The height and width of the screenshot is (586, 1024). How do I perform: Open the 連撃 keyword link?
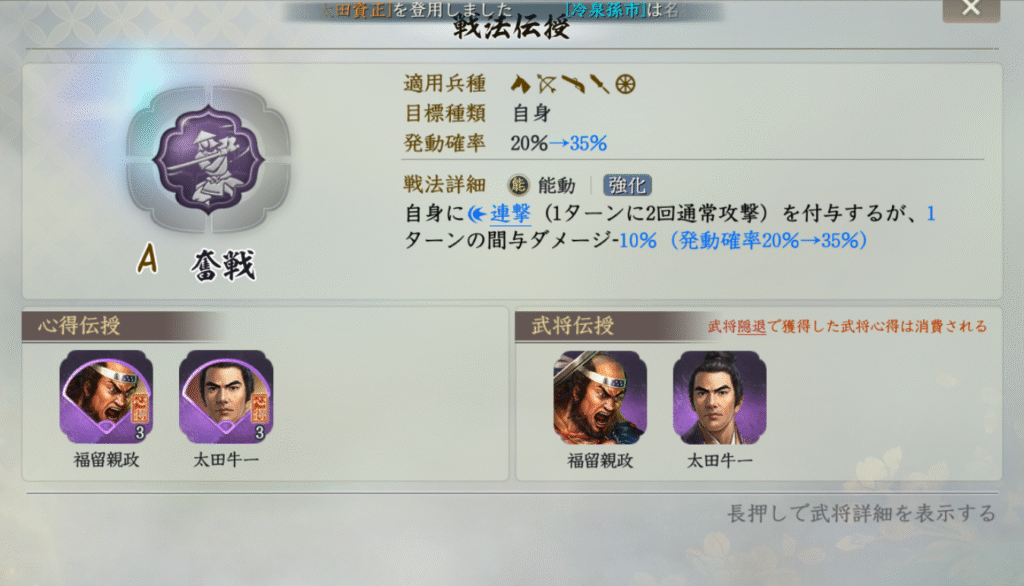510,214
